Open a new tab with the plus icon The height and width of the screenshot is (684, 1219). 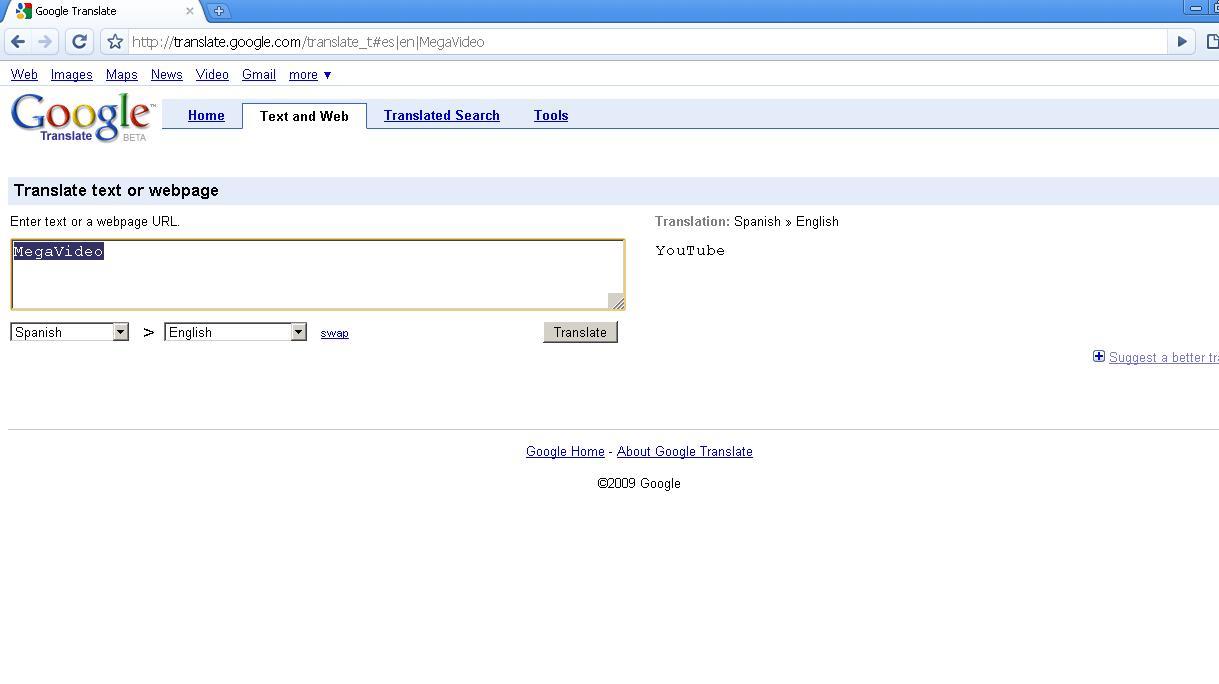pos(218,11)
